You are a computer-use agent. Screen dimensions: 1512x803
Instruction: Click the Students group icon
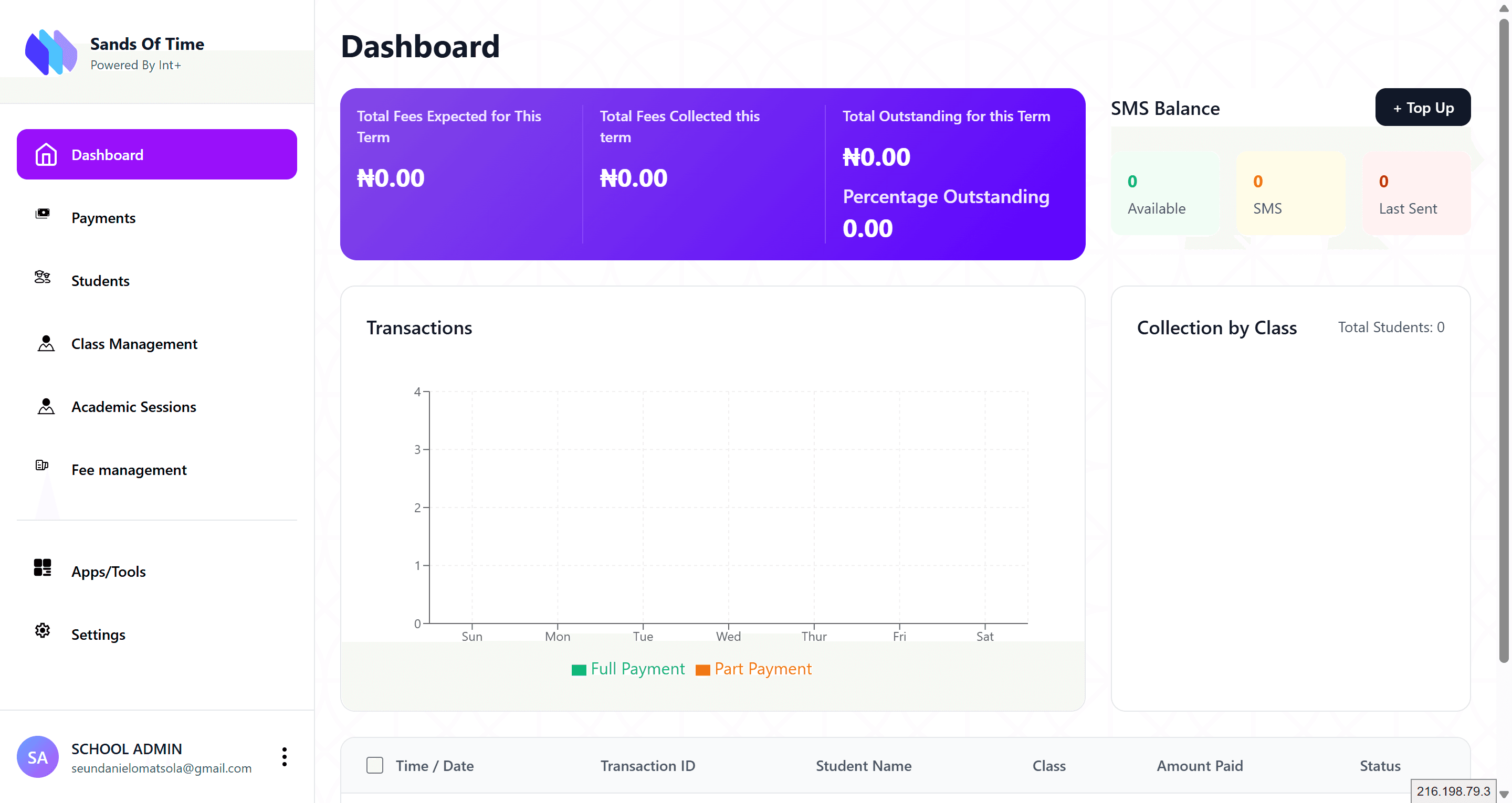[42, 277]
